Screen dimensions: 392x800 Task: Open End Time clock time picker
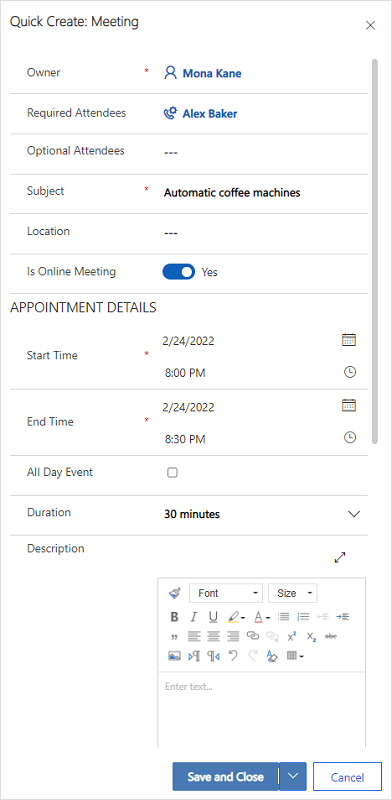click(349, 438)
